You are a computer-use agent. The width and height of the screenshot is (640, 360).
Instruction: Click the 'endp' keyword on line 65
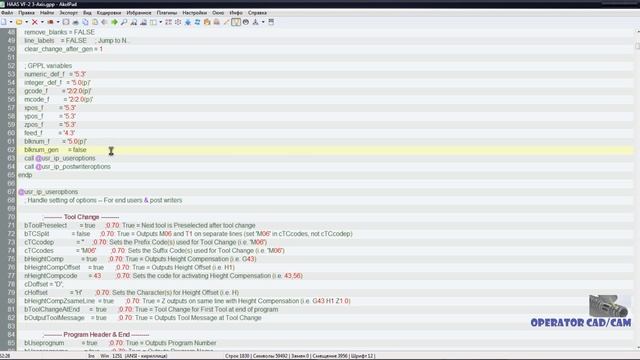[25, 175]
